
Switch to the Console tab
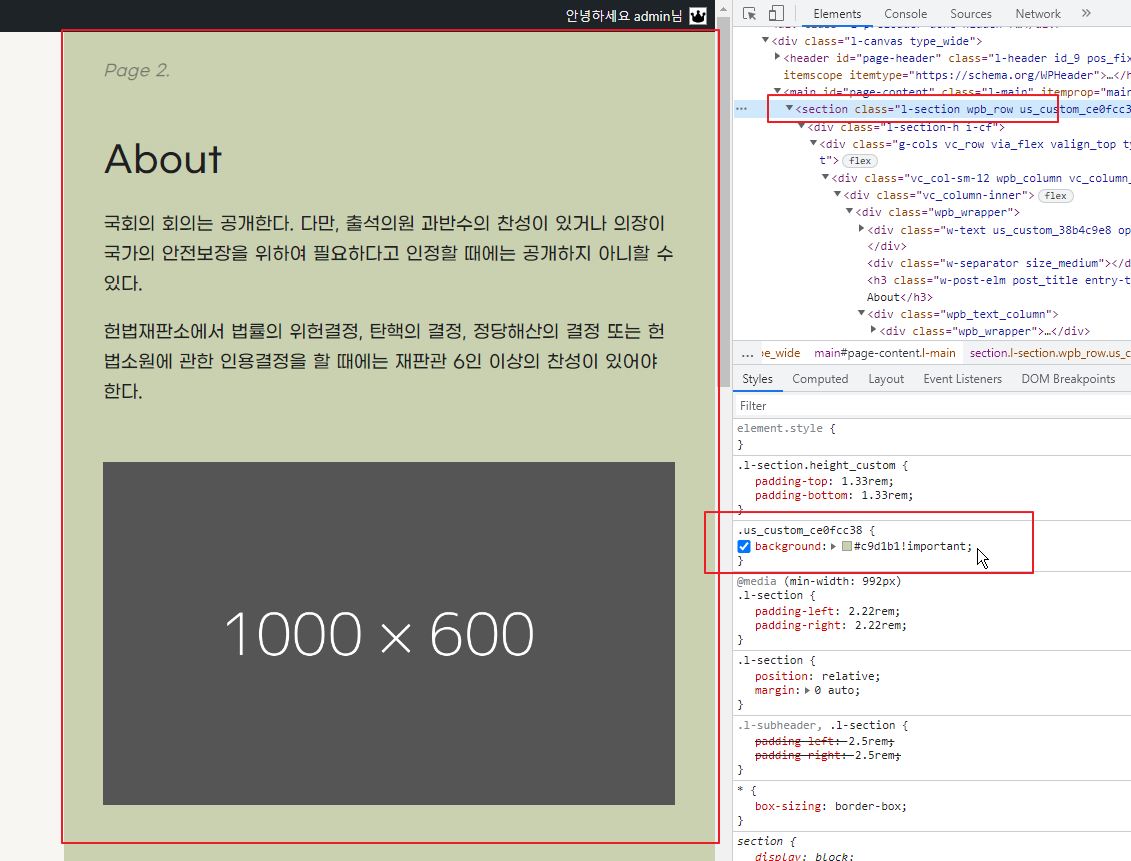(x=905, y=14)
